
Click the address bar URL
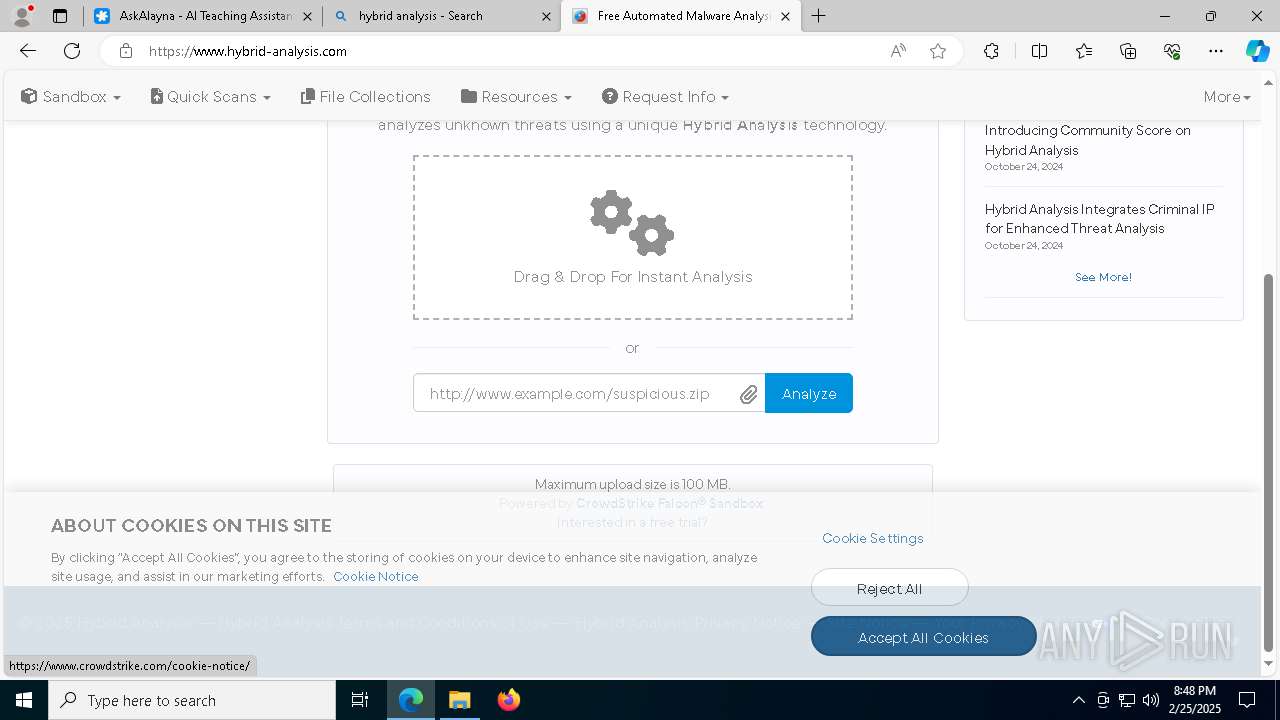(x=248, y=51)
